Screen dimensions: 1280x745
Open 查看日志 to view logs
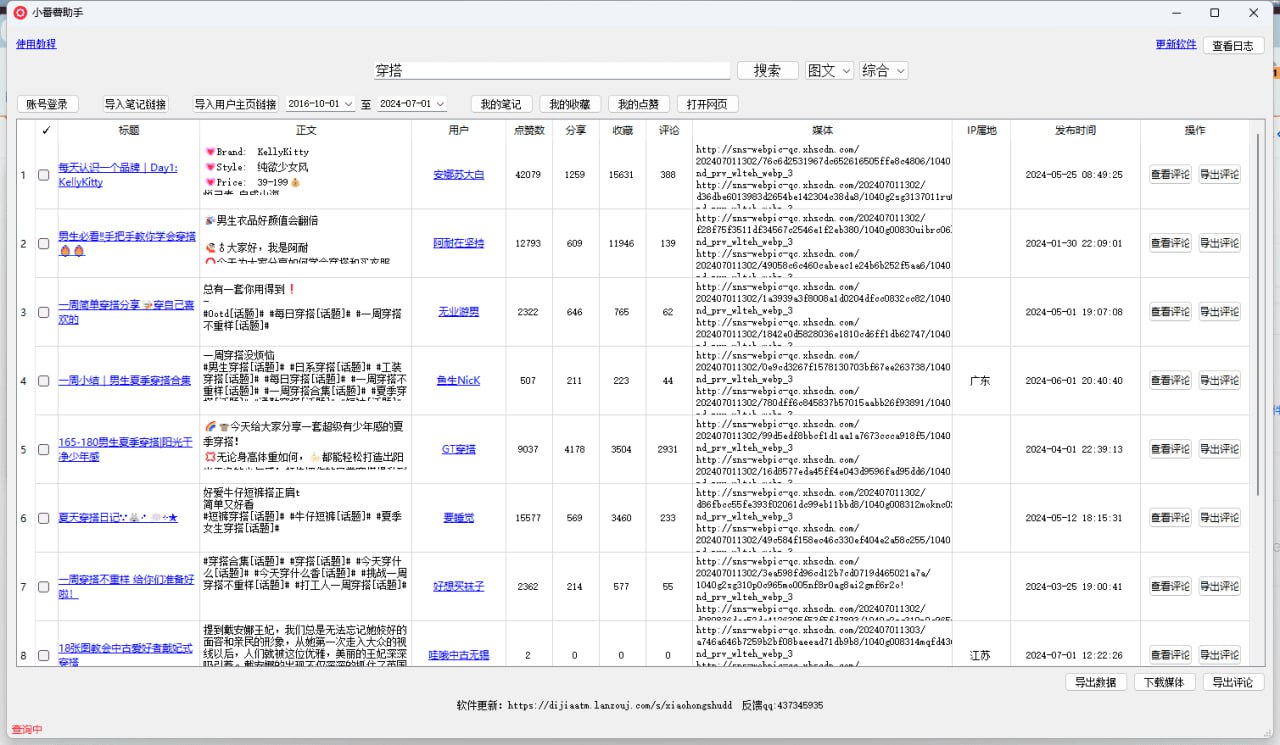(1233, 46)
